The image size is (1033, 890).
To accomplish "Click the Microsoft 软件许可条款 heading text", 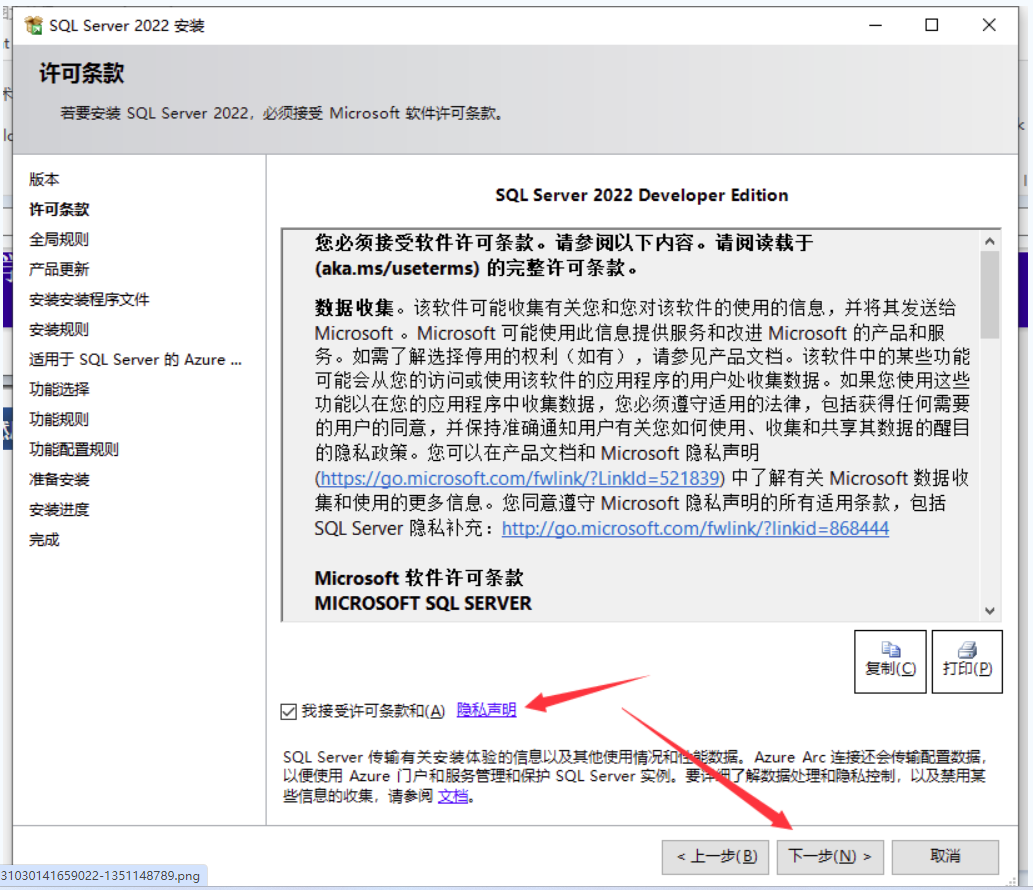I will click(x=419, y=578).
